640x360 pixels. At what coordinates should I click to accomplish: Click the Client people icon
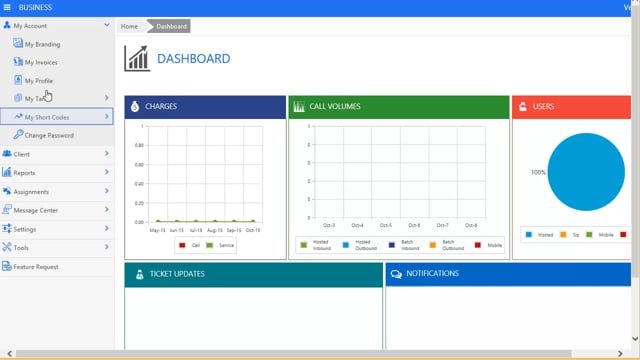(x=7, y=153)
